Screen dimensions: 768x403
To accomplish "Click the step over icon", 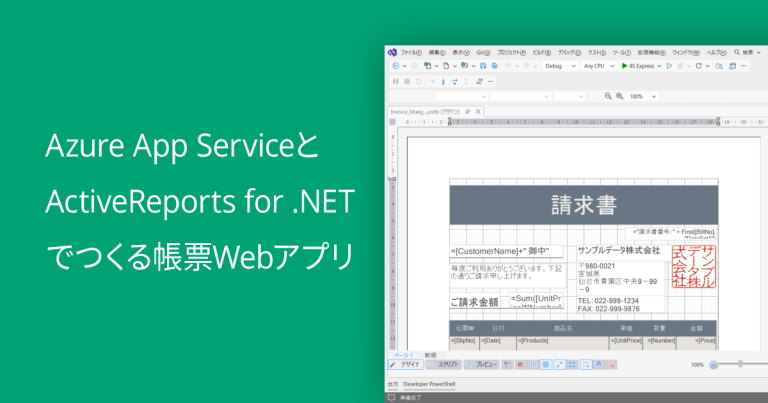I will pos(455,82).
